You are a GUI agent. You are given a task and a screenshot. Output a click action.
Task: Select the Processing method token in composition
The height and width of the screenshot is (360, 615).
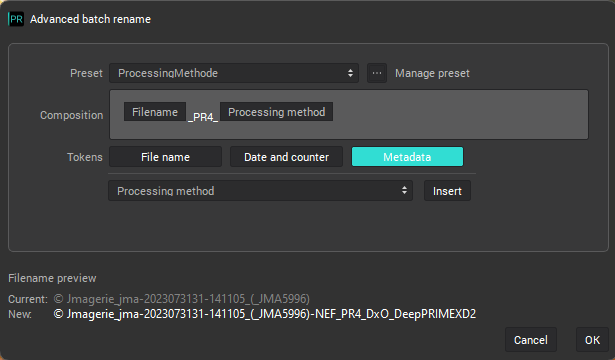pyautogui.click(x=277, y=112)
